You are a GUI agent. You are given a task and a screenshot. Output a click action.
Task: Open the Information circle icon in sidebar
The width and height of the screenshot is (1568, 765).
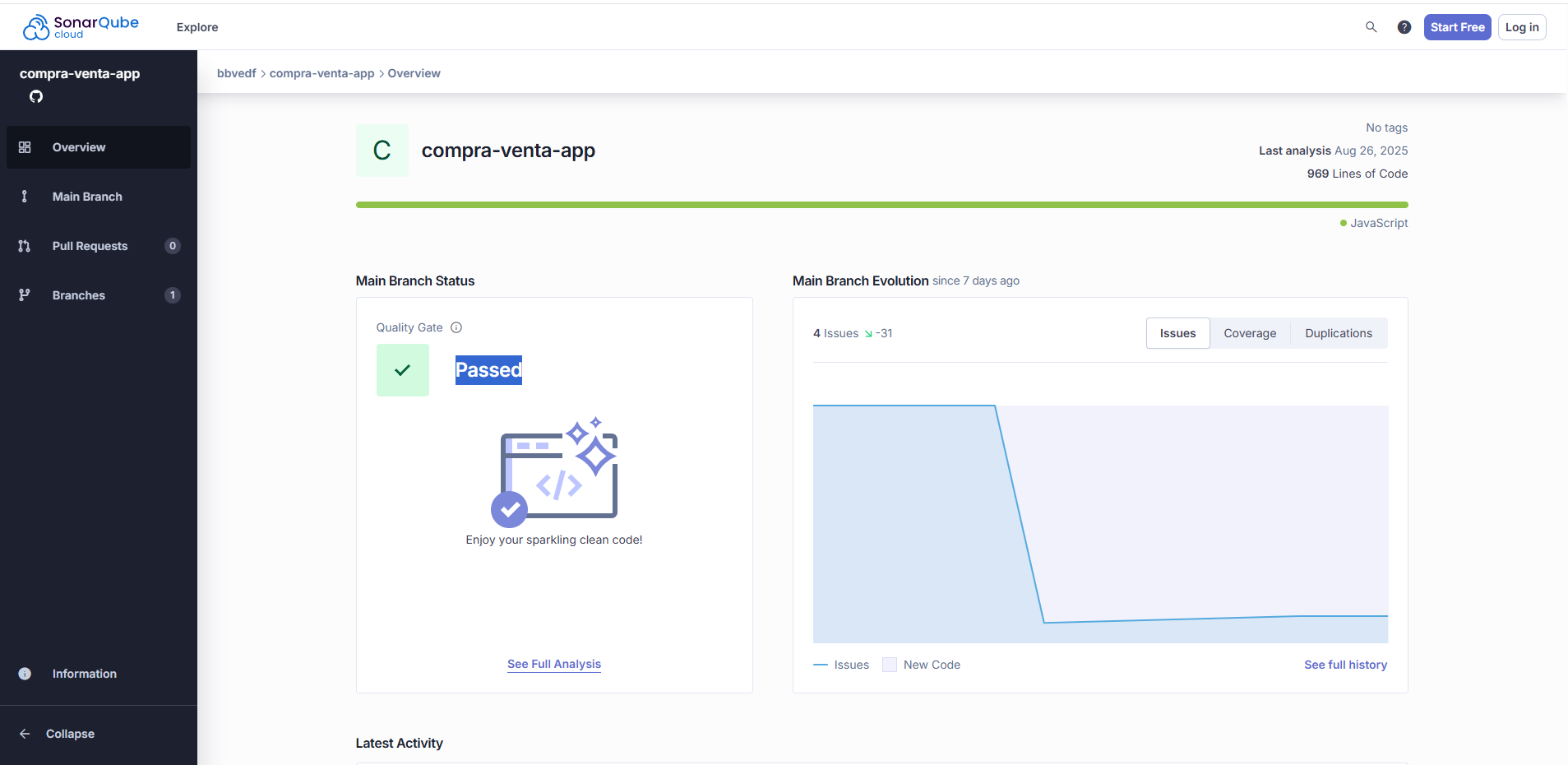(x=25, y=674)
